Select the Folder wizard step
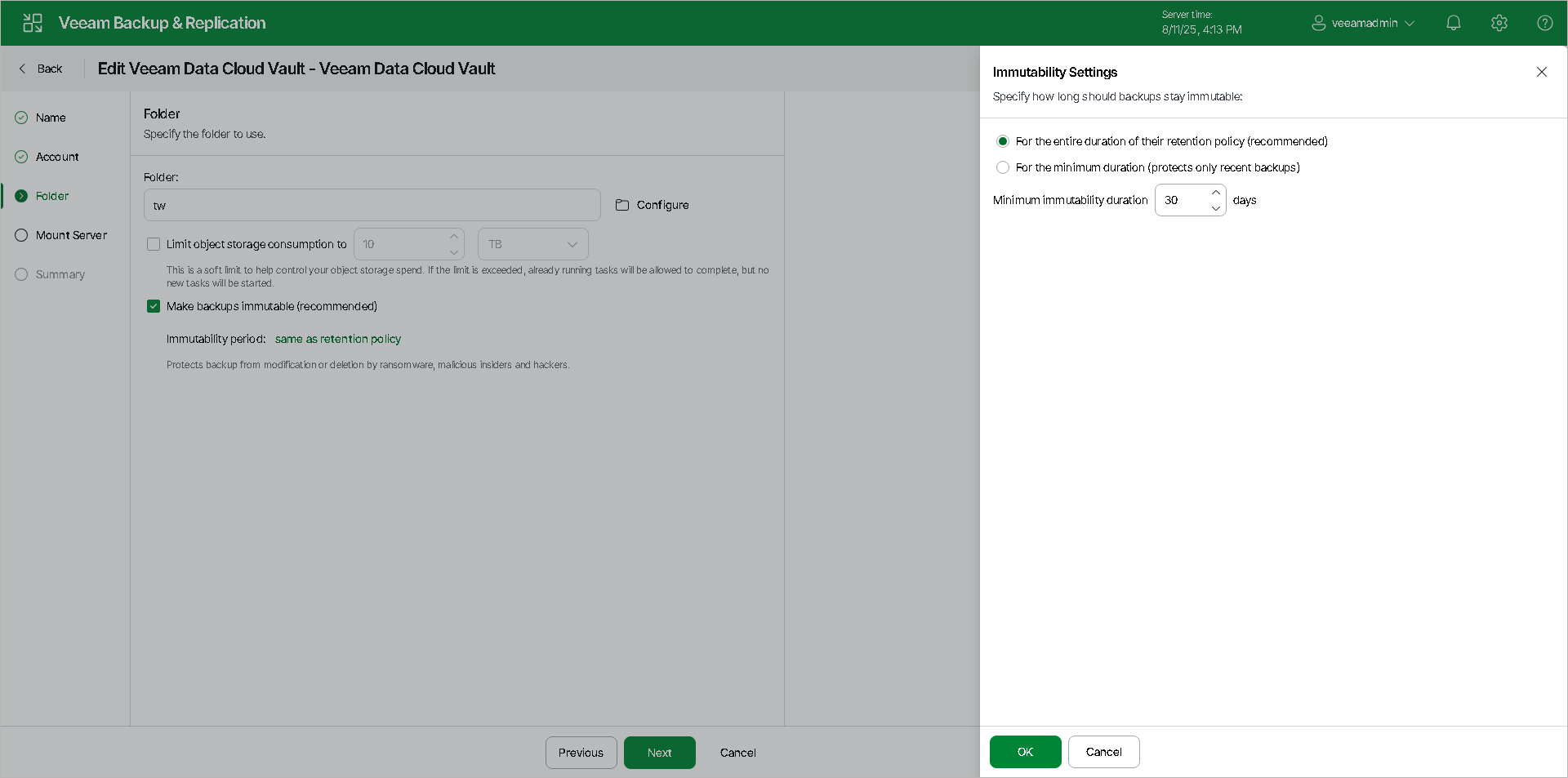1568x778 pixels. pyautogui.click(x=52, y=196)
